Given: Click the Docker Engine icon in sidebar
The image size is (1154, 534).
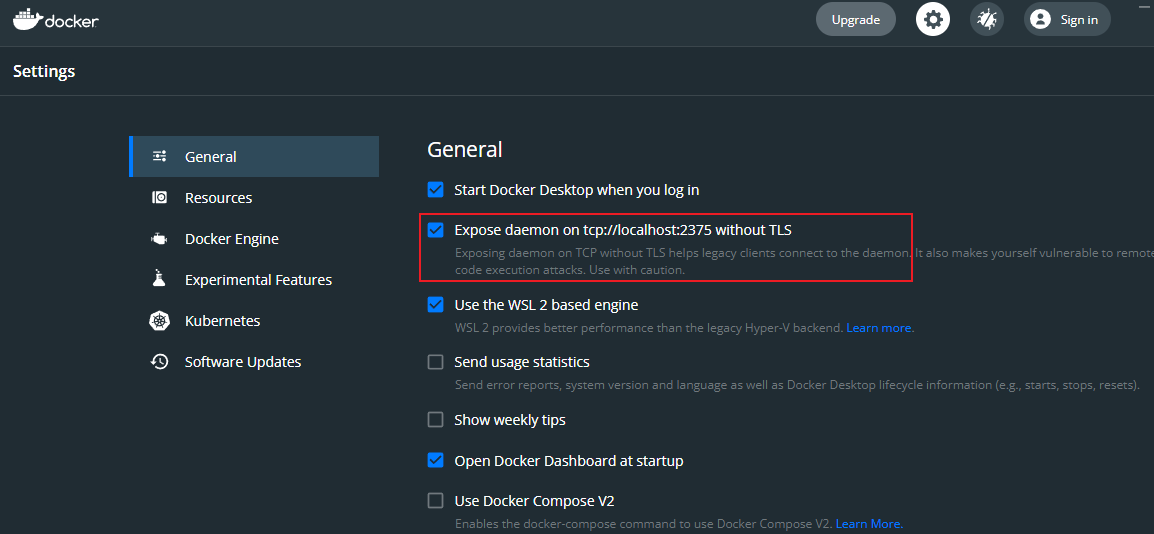Looking at the screenshot, I should pos(159,239).
